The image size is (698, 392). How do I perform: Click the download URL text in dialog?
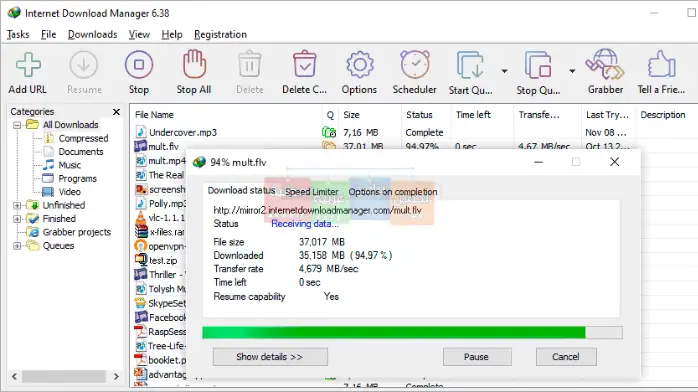(317, 210)
